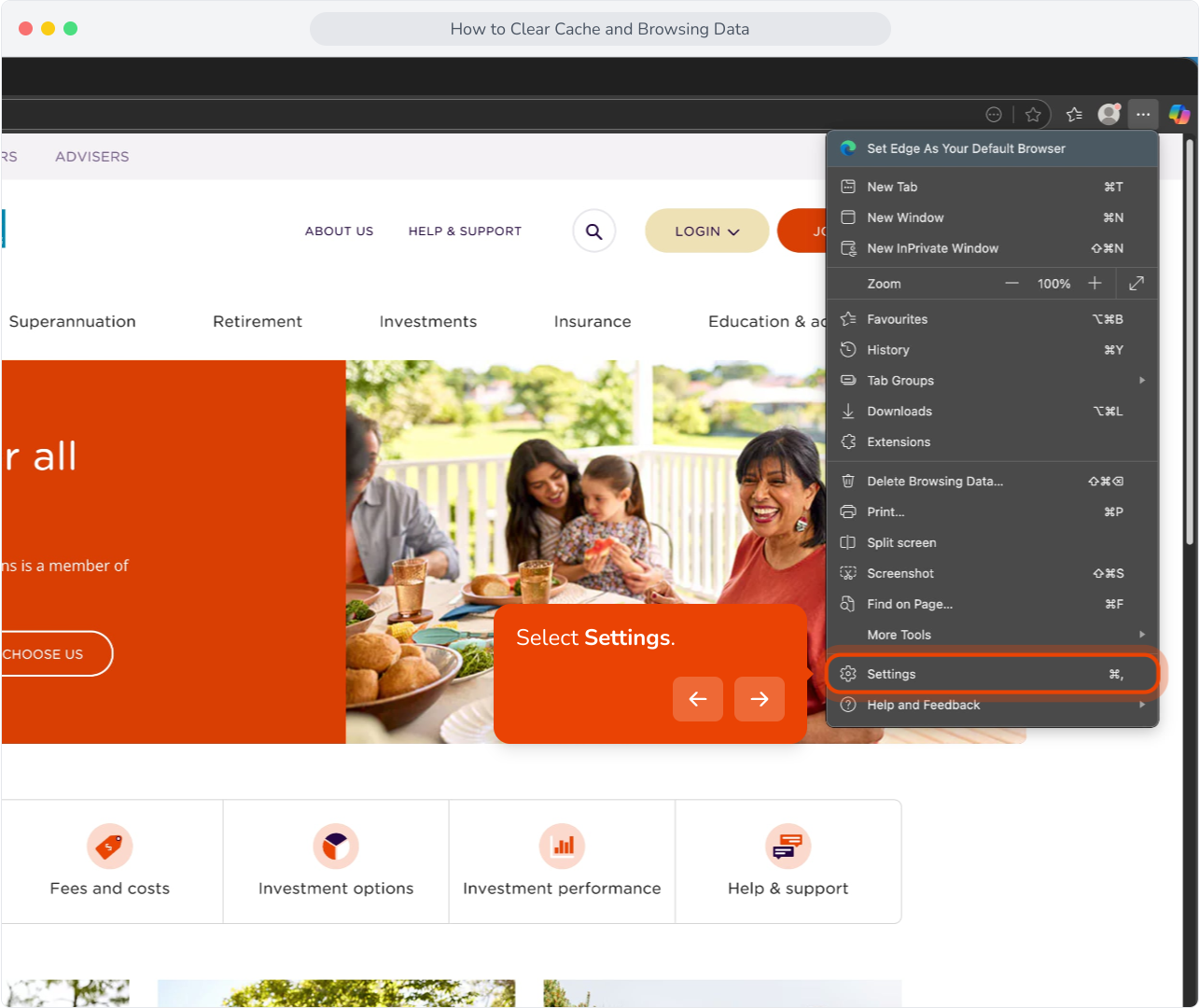The image size is (1200, 1008).
Task: Open the Investment performance tile
Action: click(562, 861)
